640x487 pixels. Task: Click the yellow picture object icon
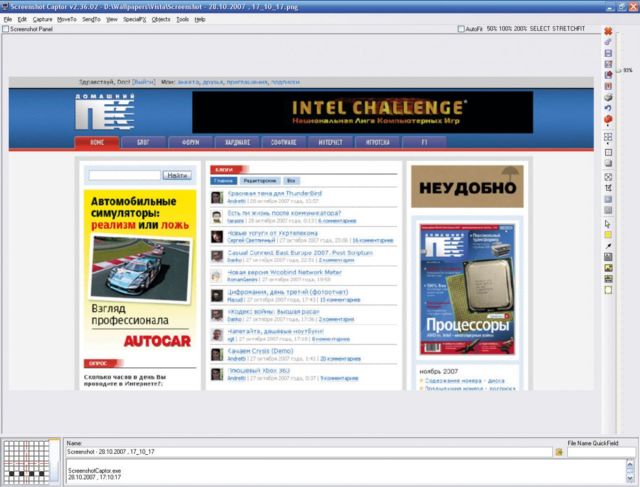[x=608, y=268]
